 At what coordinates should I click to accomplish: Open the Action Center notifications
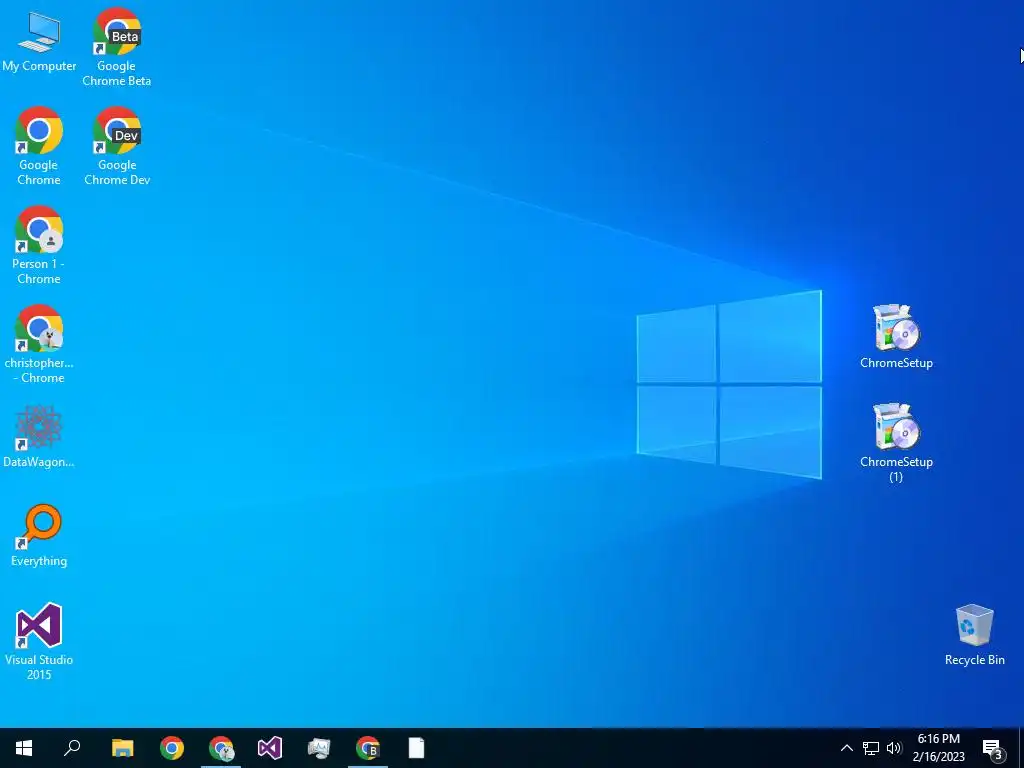[993, 748]
